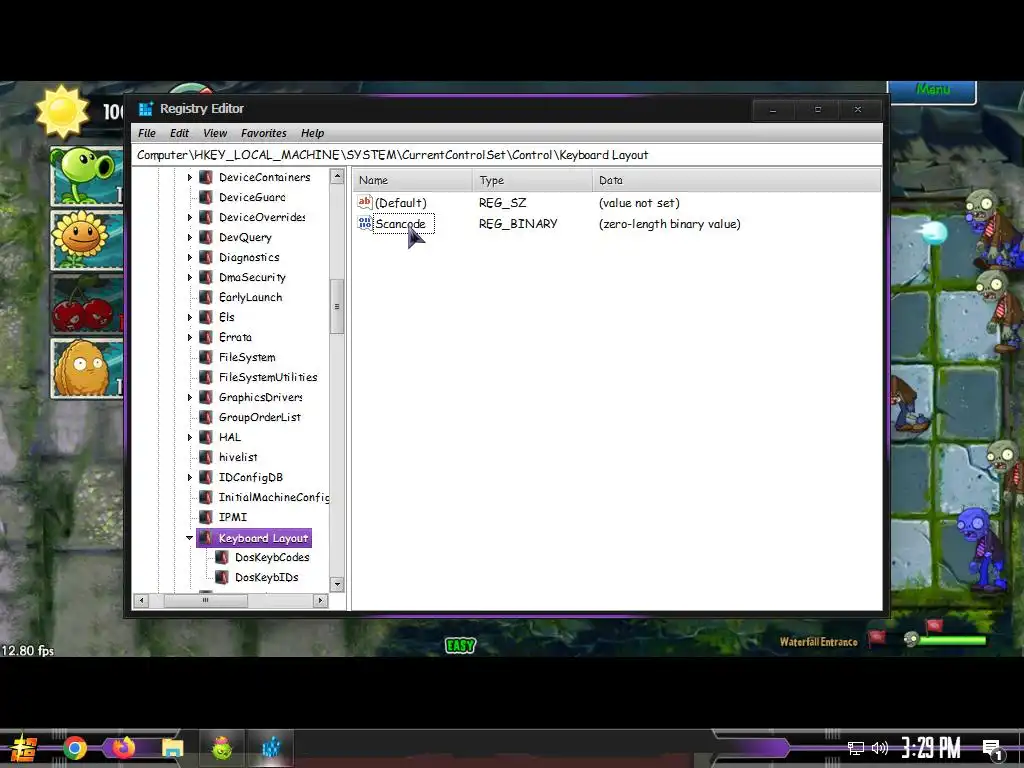Expand the IDConfigDB key
1024x768 pixels.
click(x=190, y=477)
